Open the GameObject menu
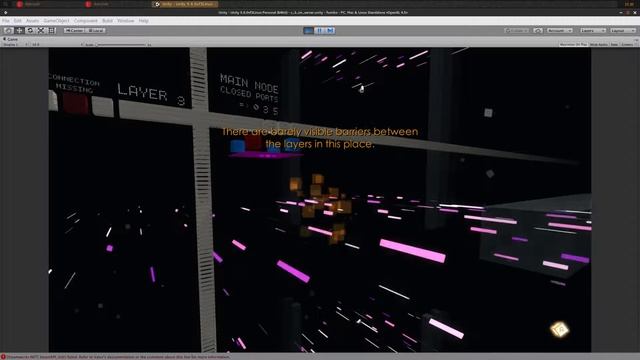 (x=56, y=20)
